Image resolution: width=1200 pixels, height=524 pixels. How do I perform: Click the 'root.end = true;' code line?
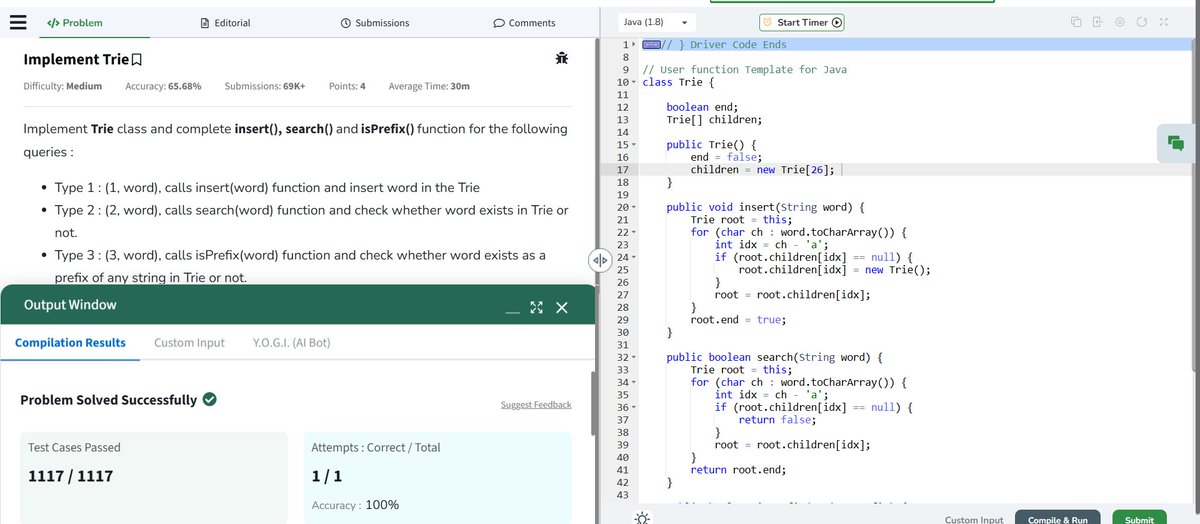point(738,320)
